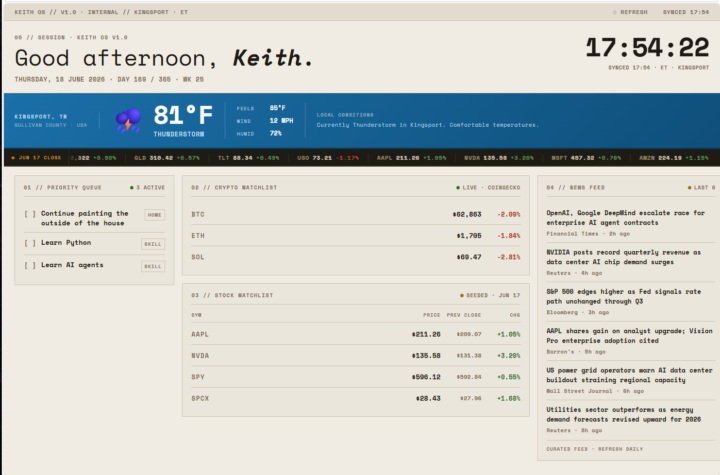Click the thunderstorm weather icon
Viewport: 720px width, 475px height.
point(128,120)
